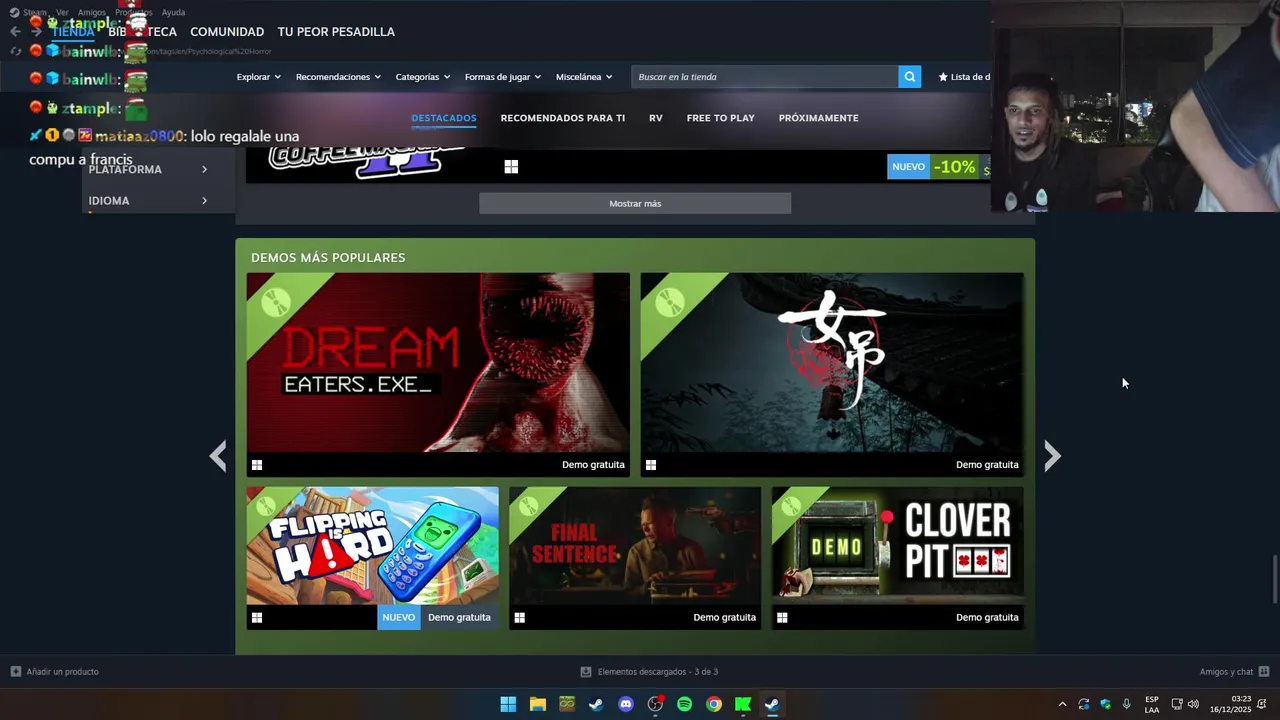Image resolution: width=1280 pixels, height=720 pixels.
Task: Open the ESP LAA language switcher
Action: [1152, 704]
